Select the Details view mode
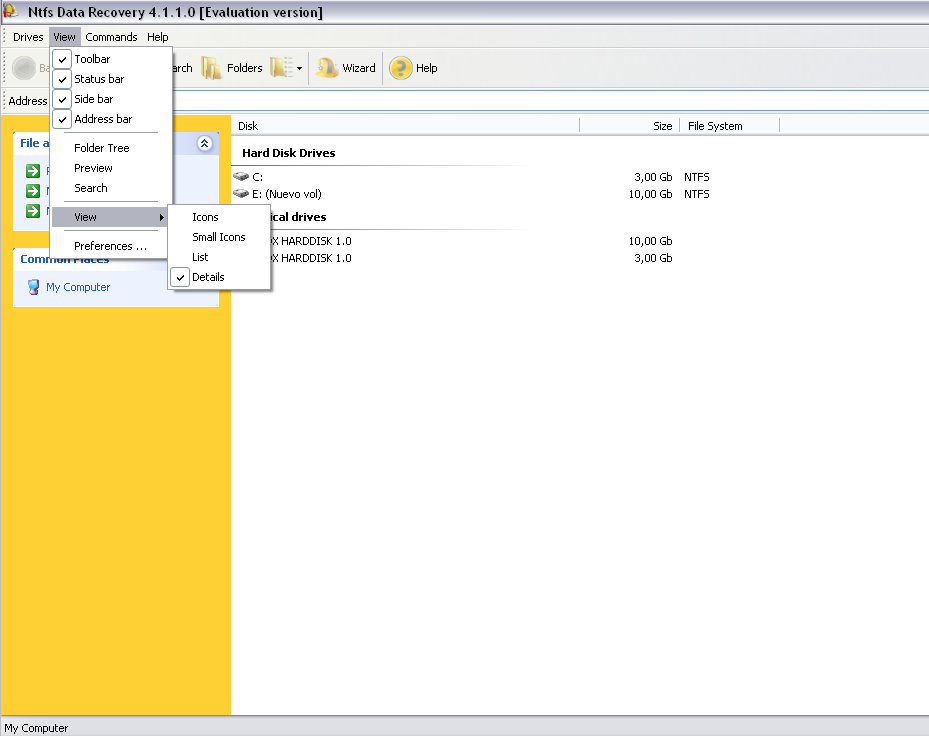 [219, 277]
